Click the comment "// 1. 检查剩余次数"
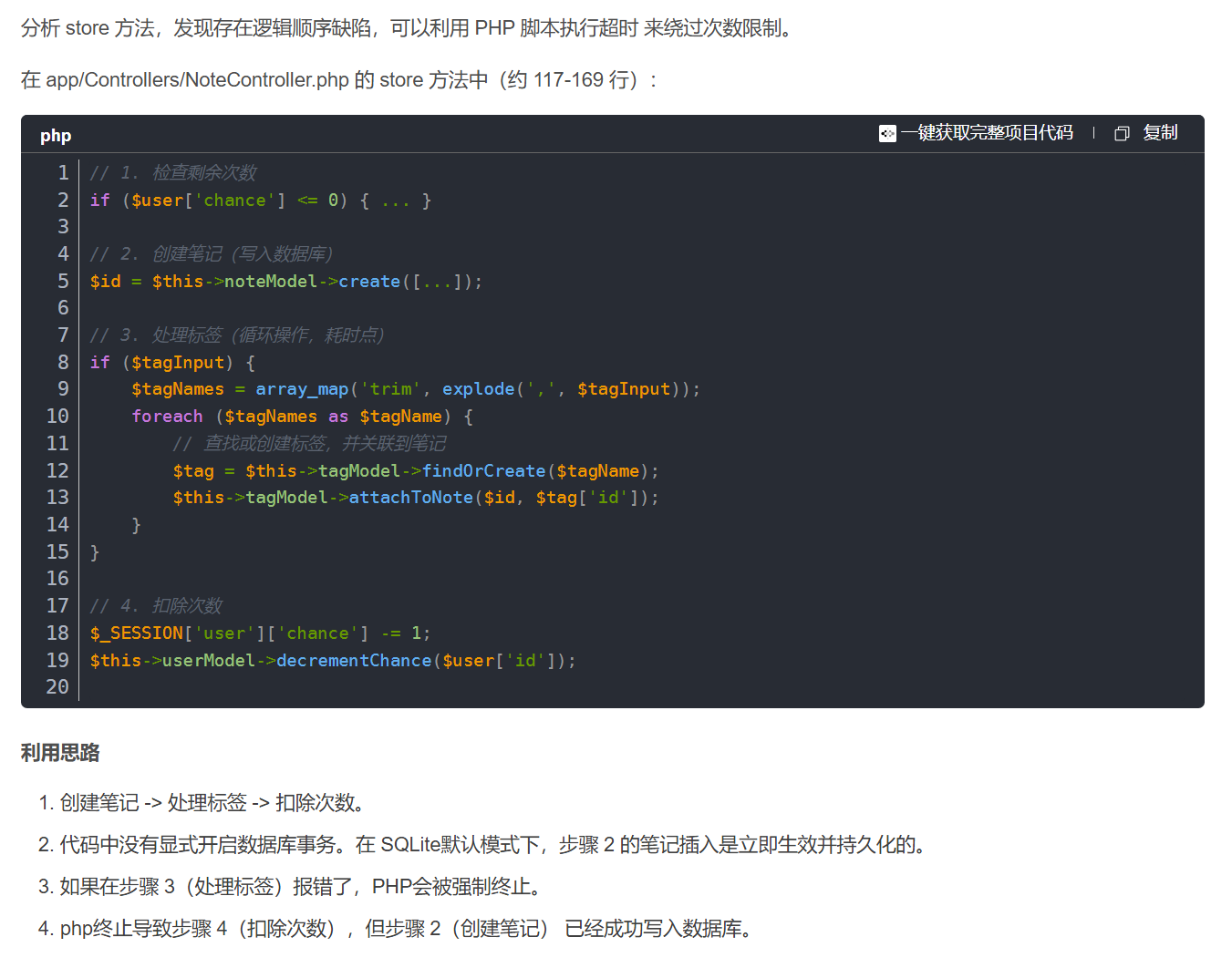 click(x=173, y=173)
